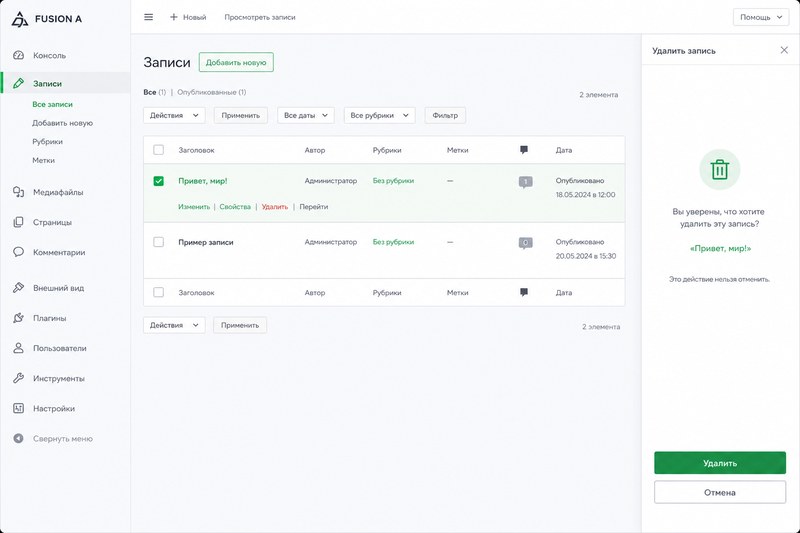This screenshot has width=800, height=533.
Task: Click the Отмена button
Action: point(720,492)
